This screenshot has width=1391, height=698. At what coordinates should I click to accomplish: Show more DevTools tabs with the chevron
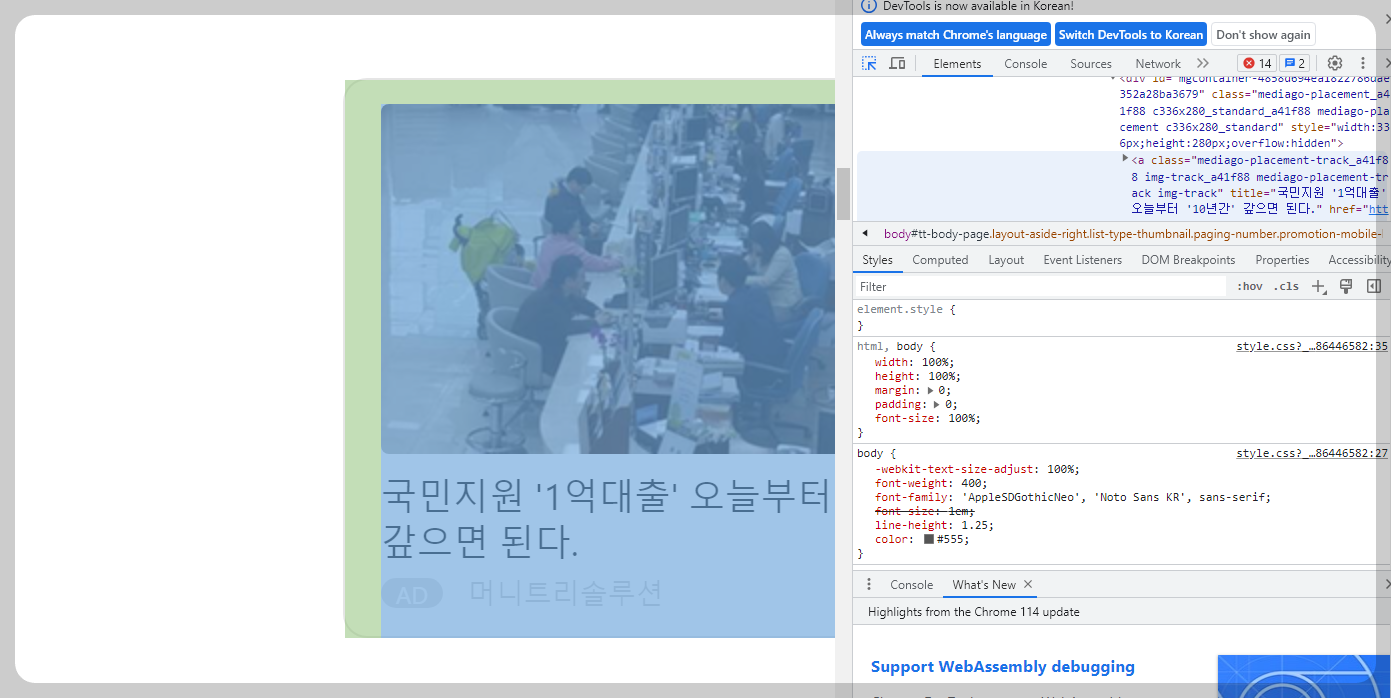click(1203, 63)
